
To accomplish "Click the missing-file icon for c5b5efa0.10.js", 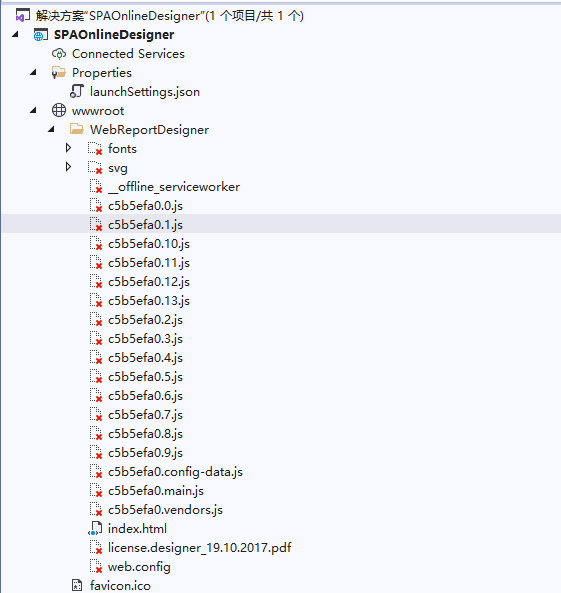I will click(x=96, y=244).
